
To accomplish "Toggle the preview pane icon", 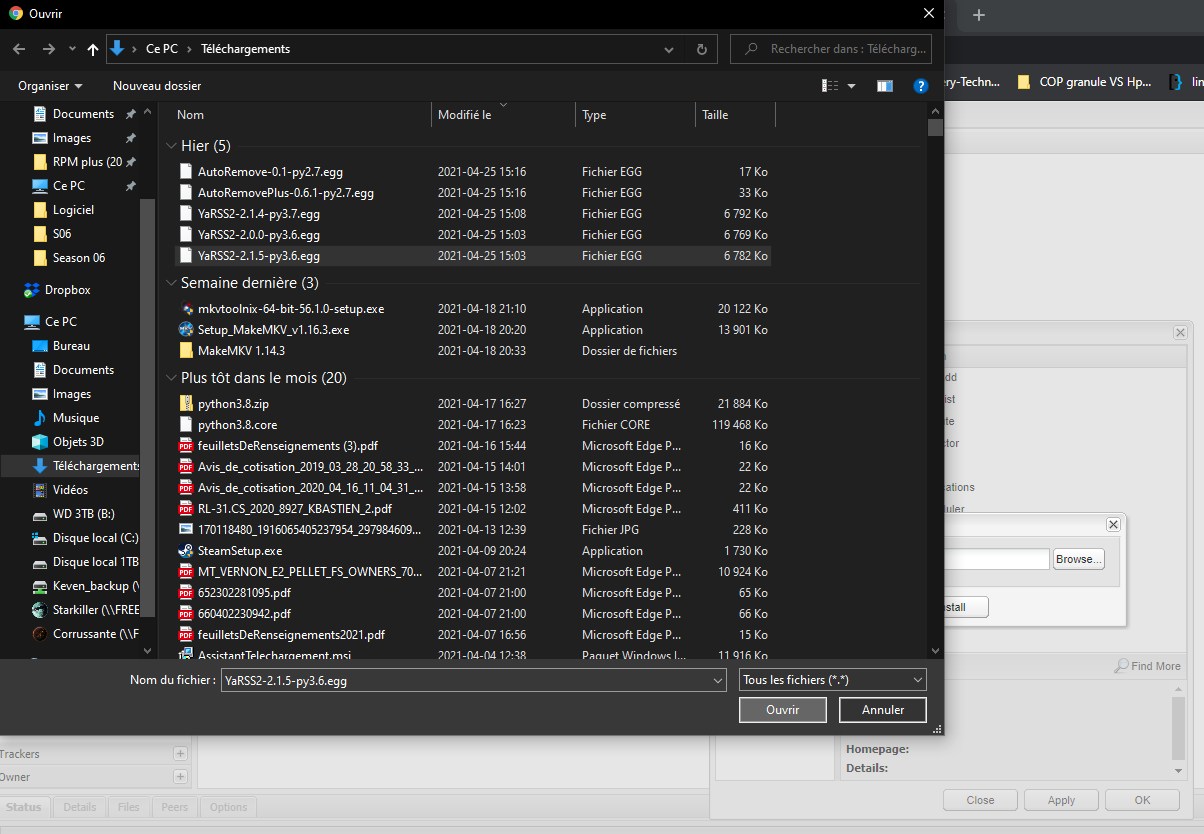I will [885, 86].
